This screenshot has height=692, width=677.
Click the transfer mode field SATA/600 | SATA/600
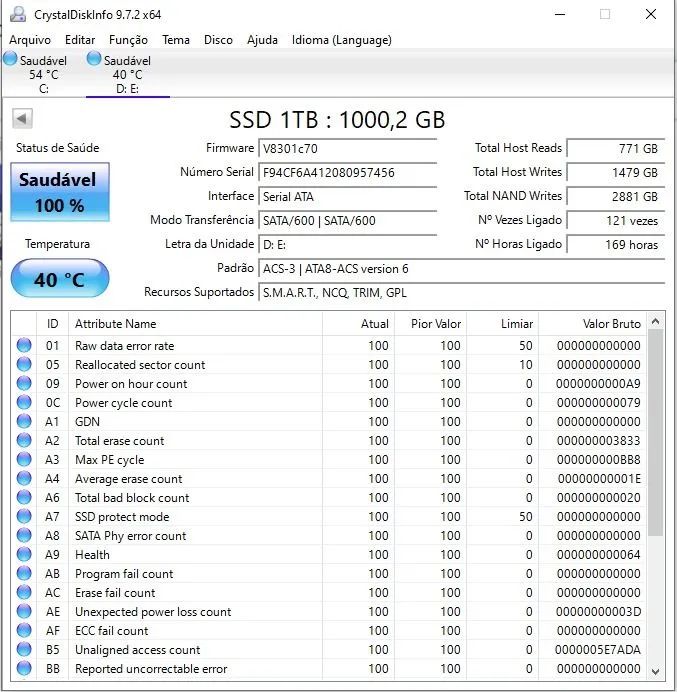pos(347,220)
